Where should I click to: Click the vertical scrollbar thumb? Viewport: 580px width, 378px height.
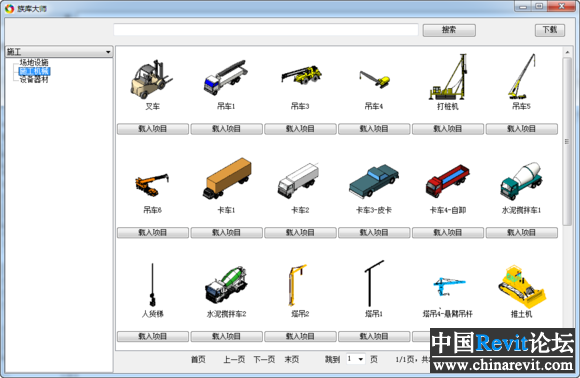point(567,141)
